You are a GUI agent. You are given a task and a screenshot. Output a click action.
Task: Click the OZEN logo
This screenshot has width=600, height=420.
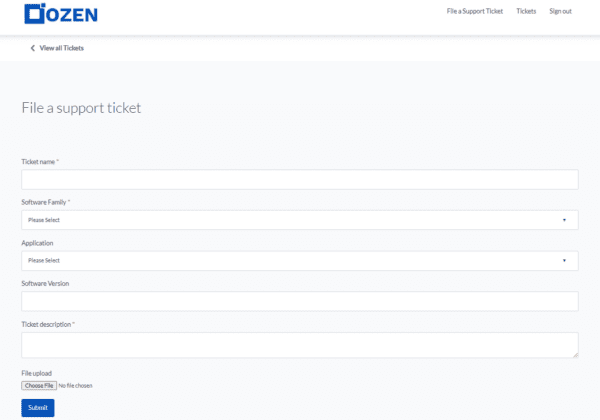(60, 14)
